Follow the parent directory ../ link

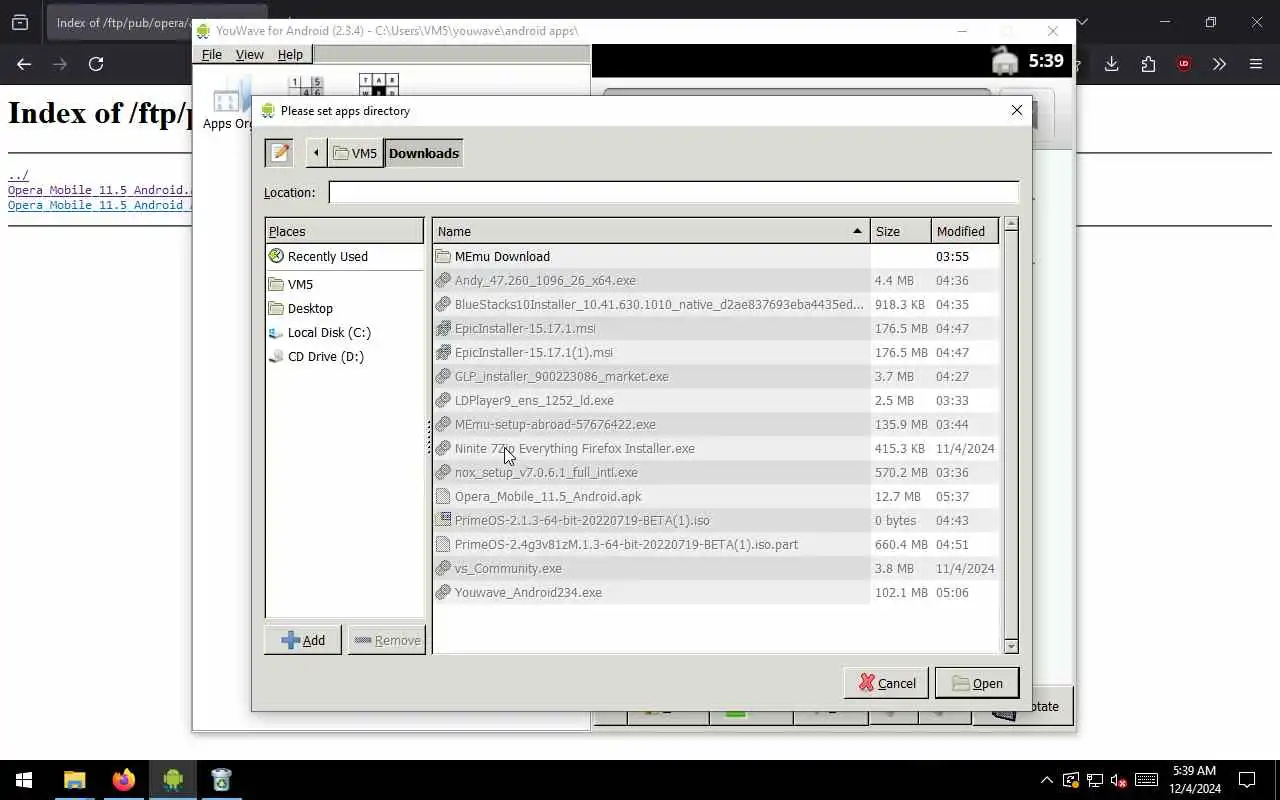click(18, 175)
